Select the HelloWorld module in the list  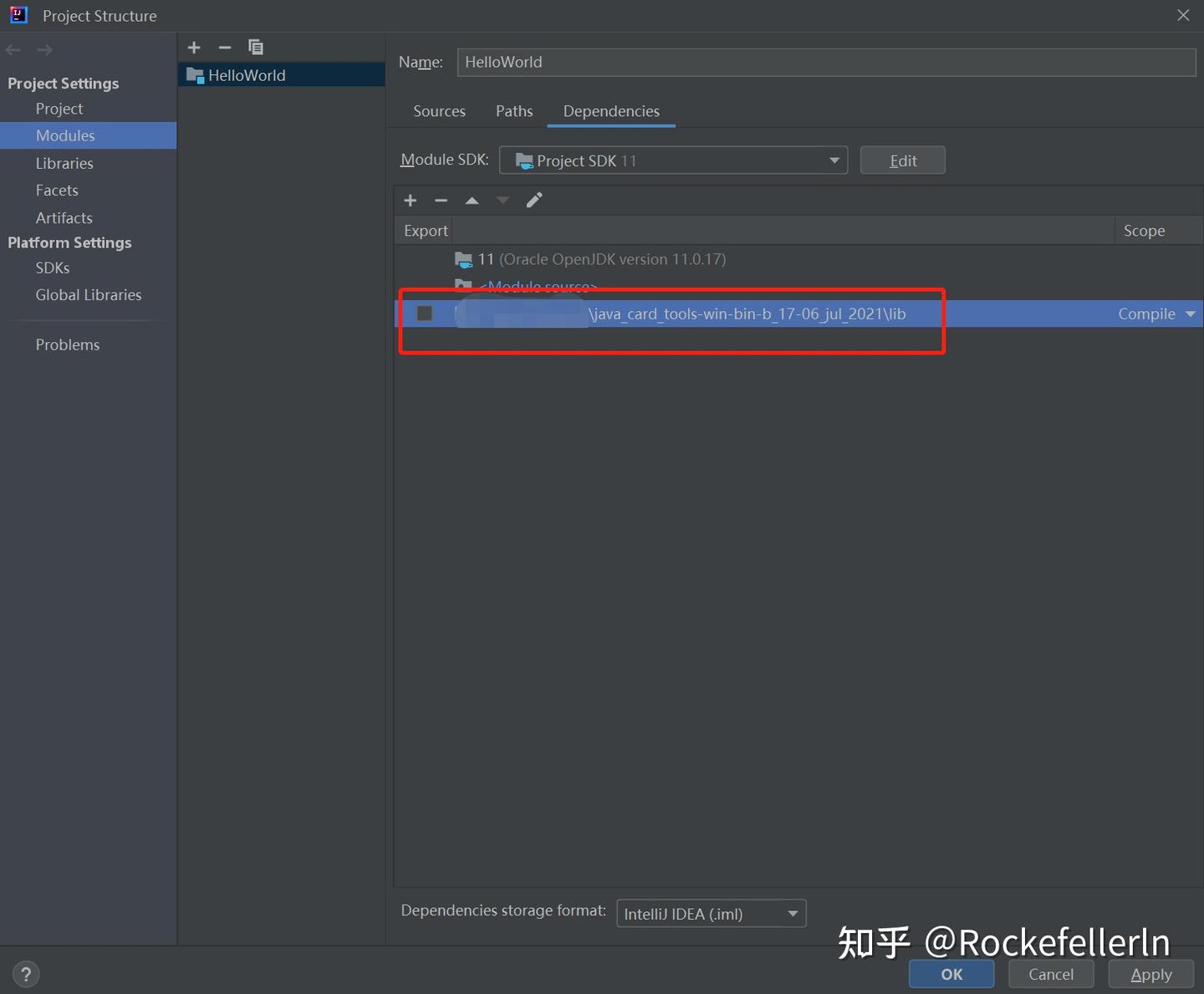tap(282, 75)
